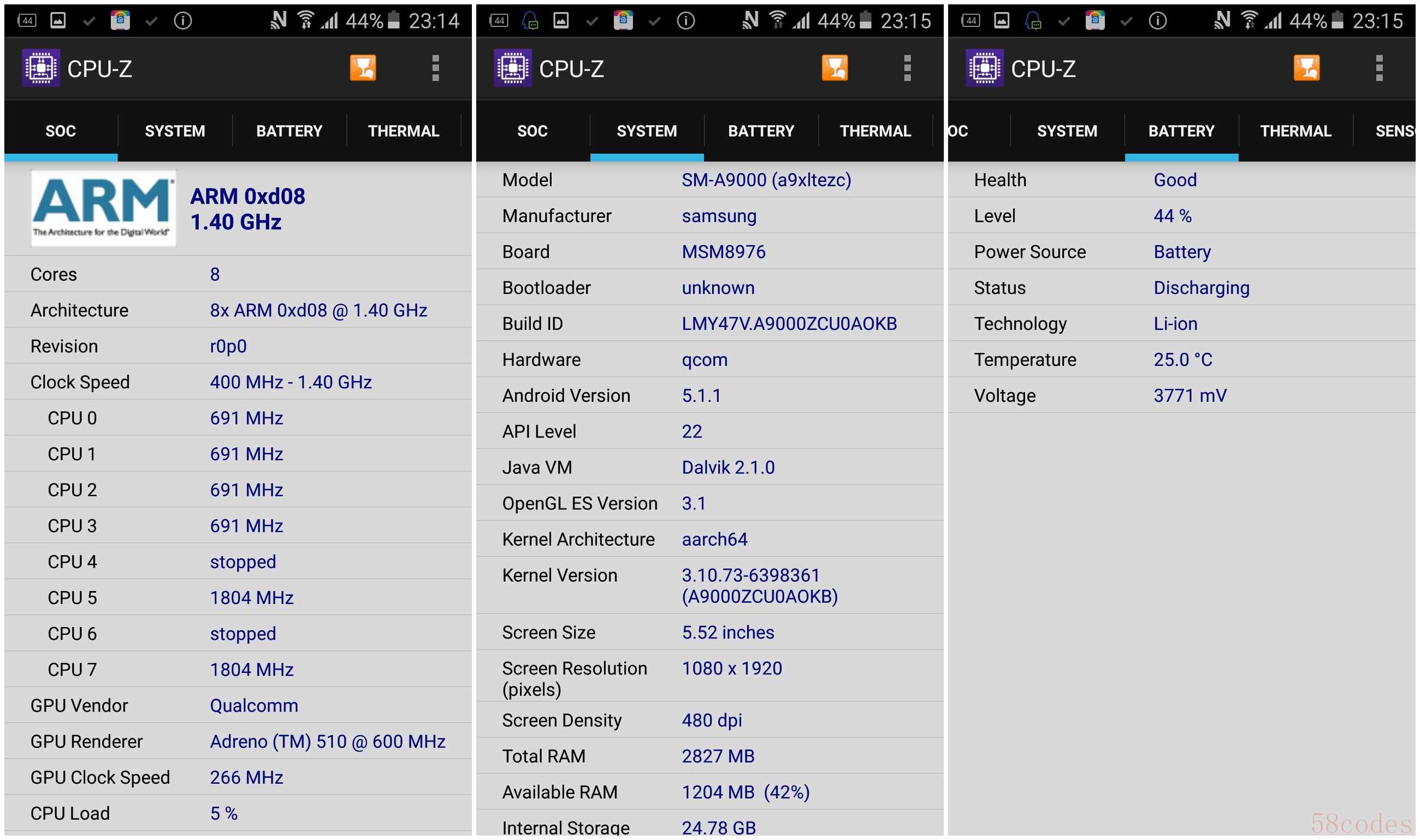Tap CPU 5 row's 1804 MHz value
This screenshot has height=840, width=1420.
point(252,598)
